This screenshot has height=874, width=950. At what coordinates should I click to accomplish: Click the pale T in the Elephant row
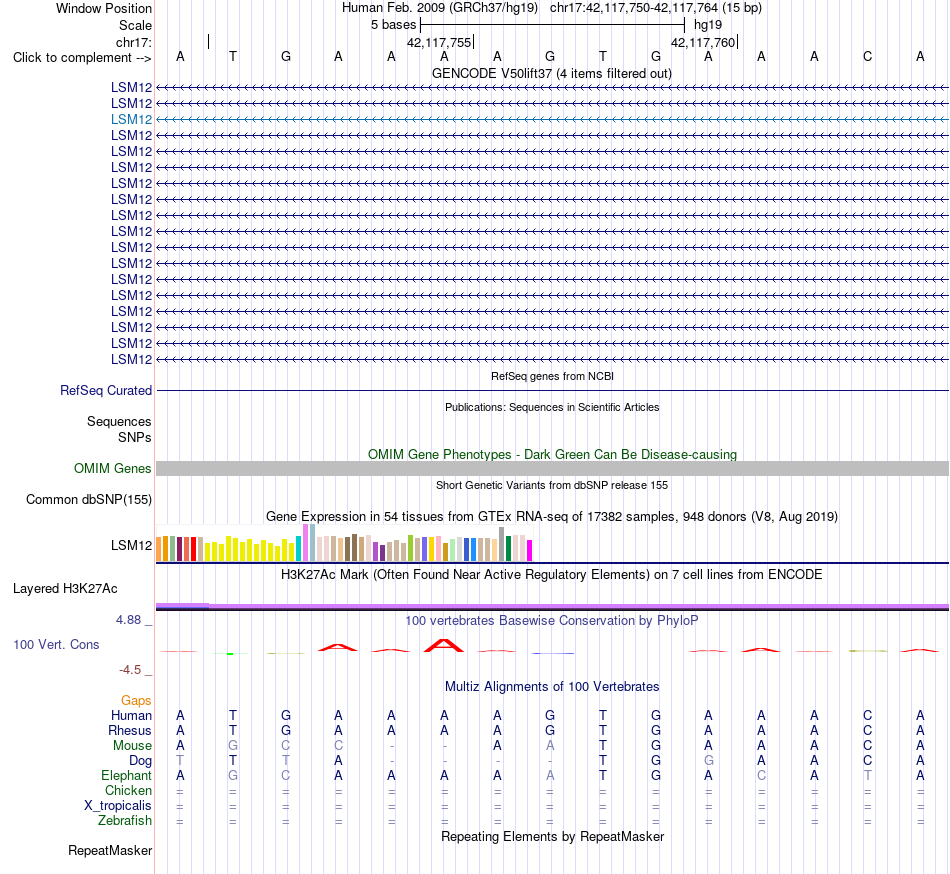867,775
